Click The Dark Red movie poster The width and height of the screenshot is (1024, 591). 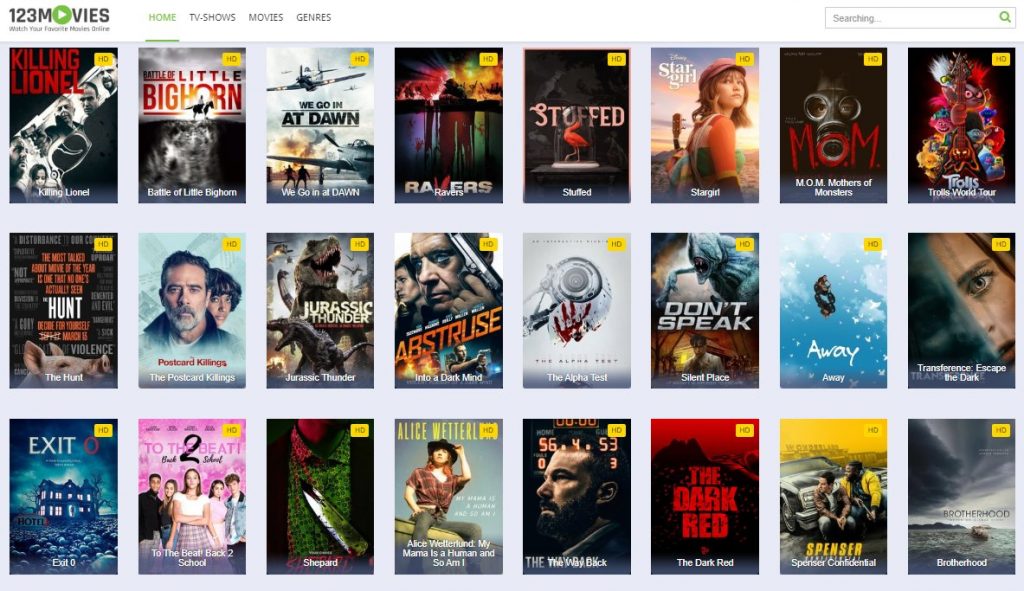tap(705, 496)
